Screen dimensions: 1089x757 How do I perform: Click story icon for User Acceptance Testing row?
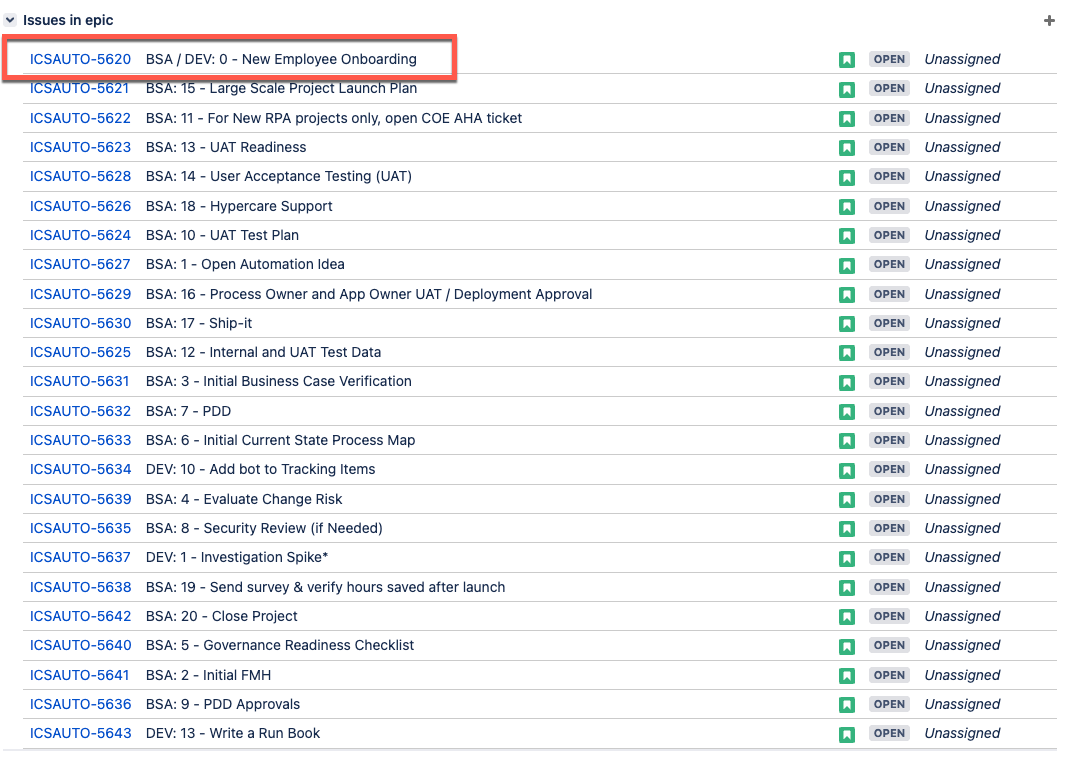tap(847, 177)
